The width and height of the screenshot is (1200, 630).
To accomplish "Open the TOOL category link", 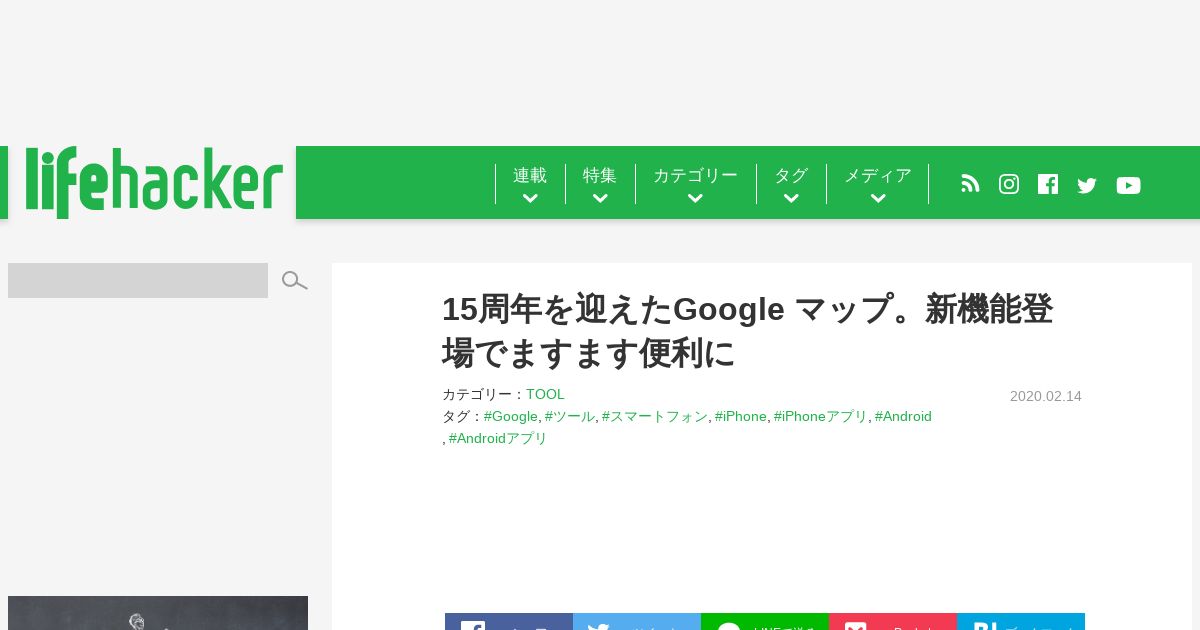I will pyautogui.click(x=545, y=394).
